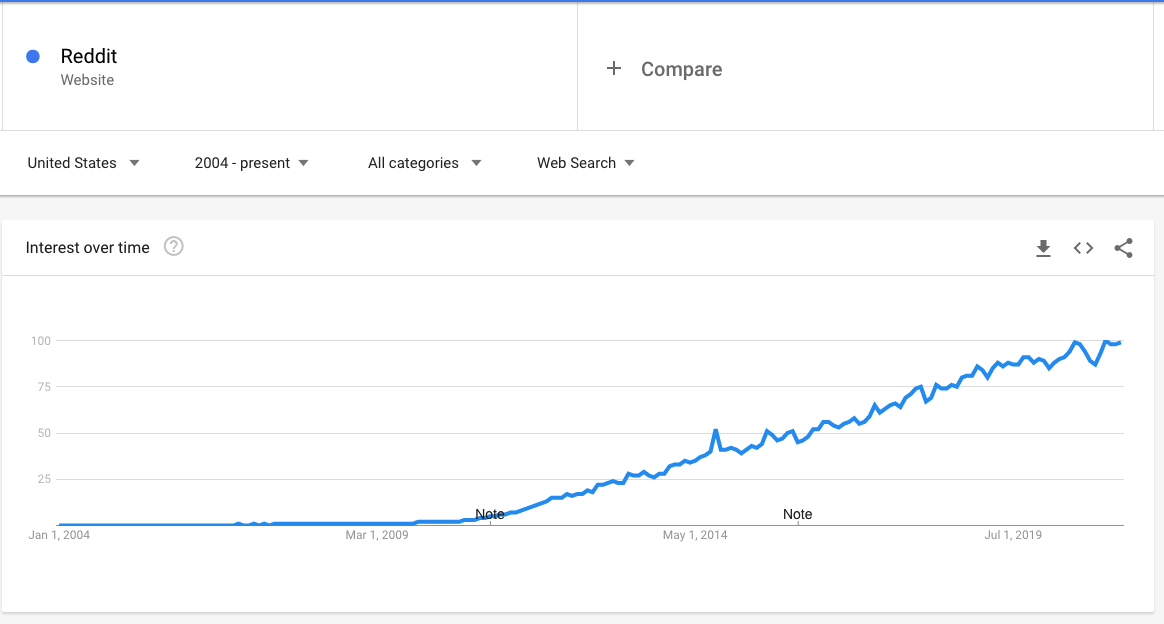Click the blue dot next to Reddit

click(x=33, y=56)
